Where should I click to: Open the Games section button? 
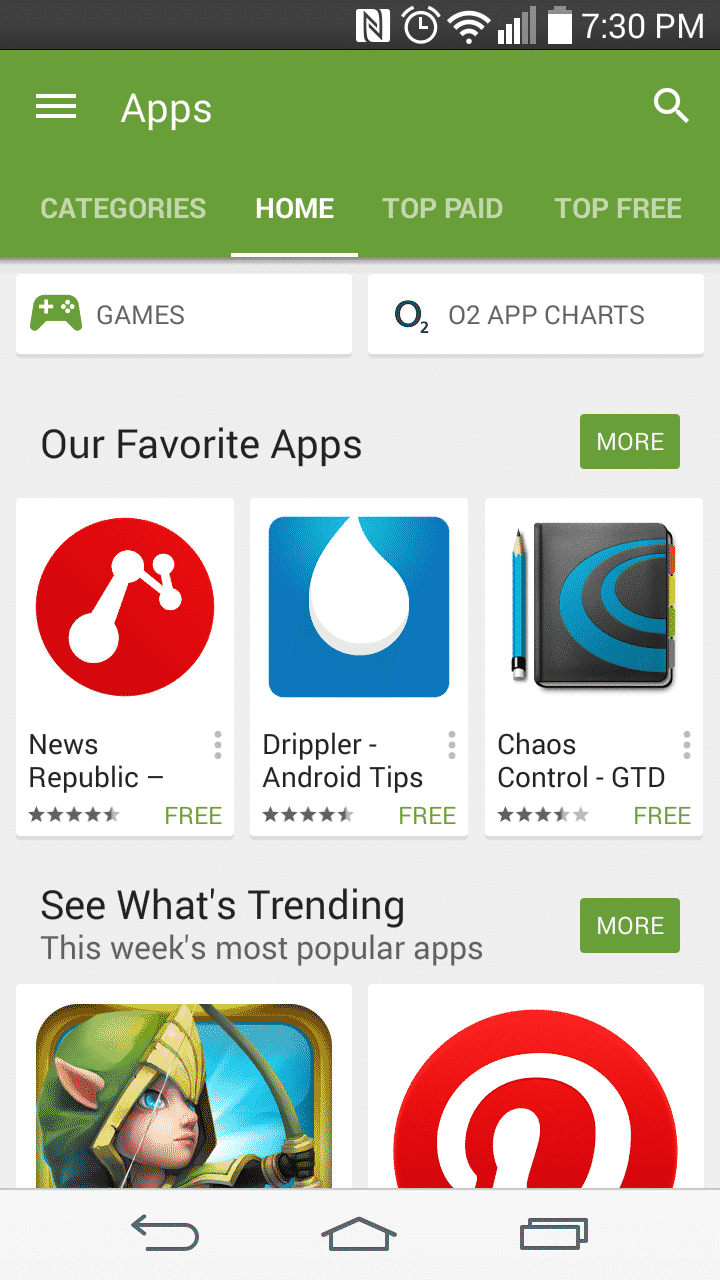point(184,315)
